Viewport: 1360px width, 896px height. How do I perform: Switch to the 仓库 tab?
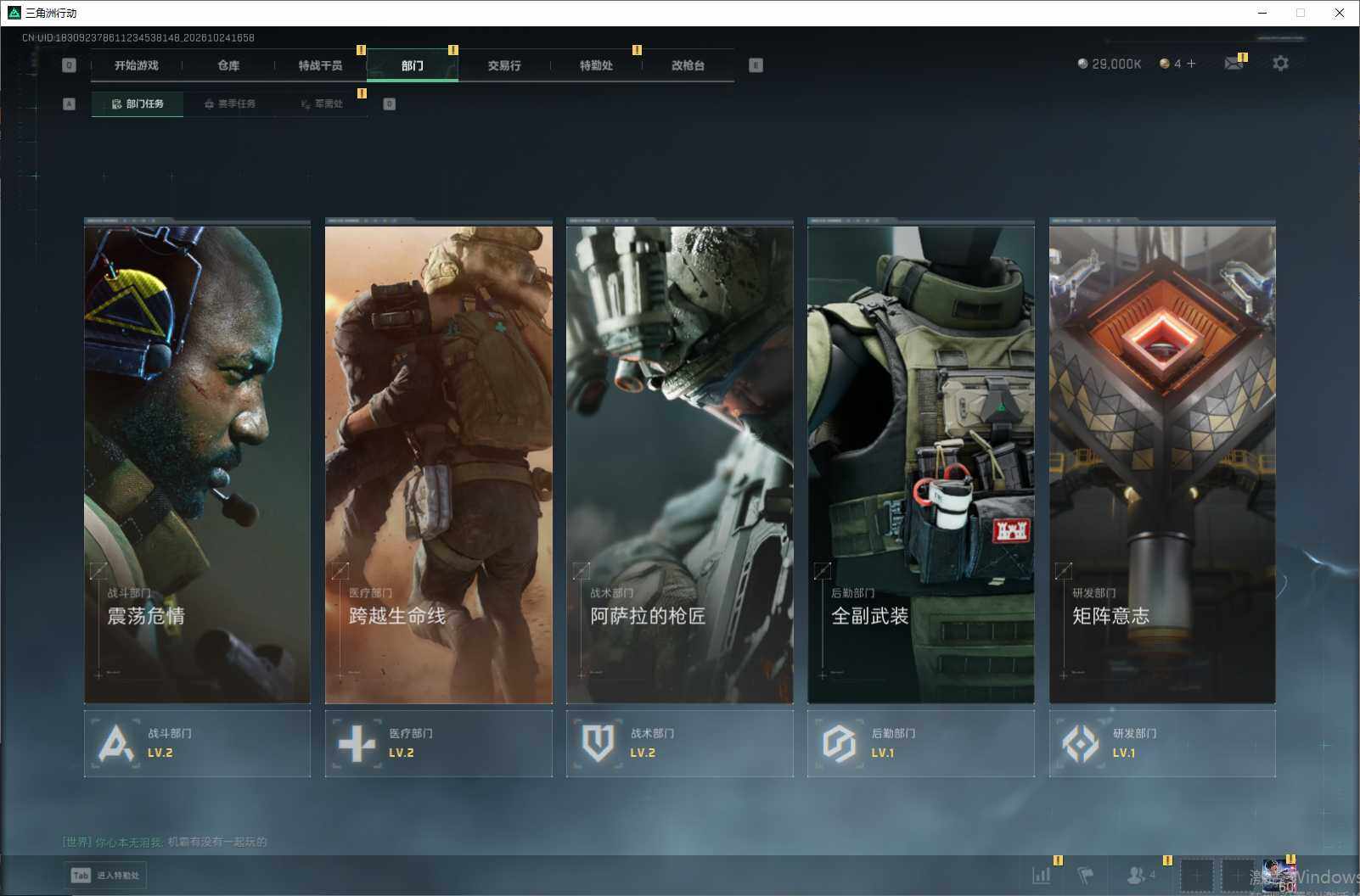[x=228, y=65]
